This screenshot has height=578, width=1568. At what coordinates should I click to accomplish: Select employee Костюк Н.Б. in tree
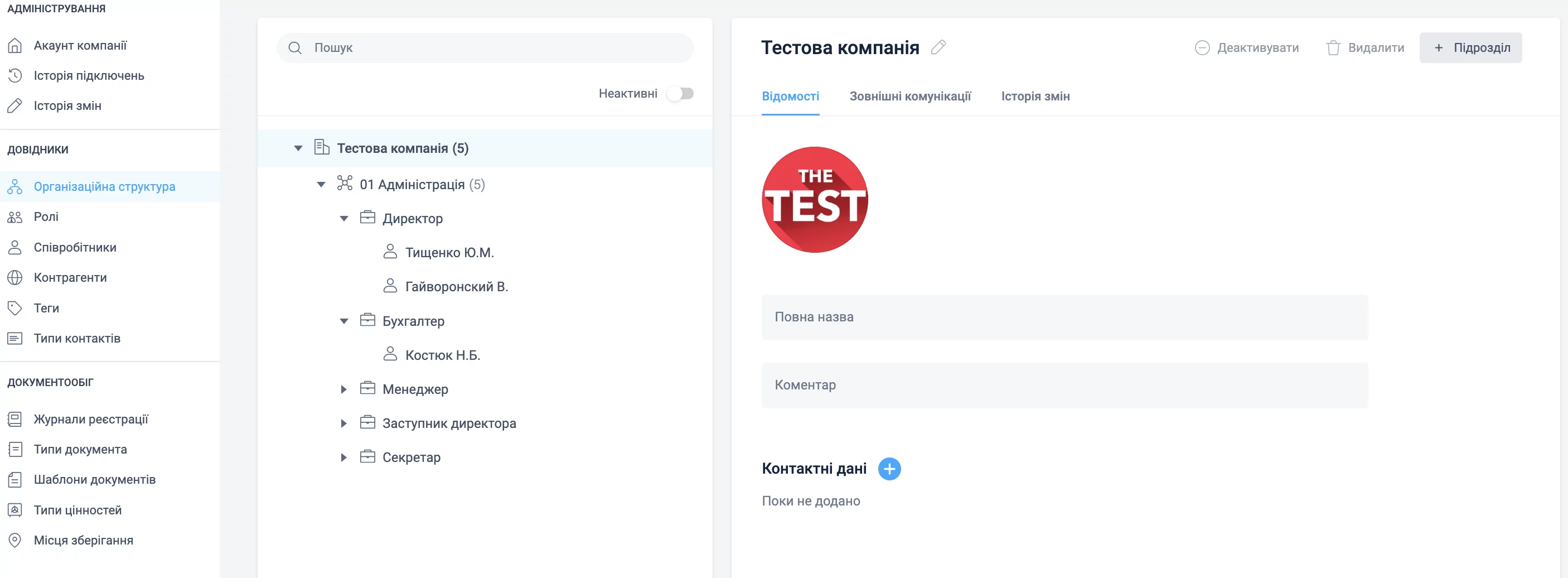tap(443, 356)
